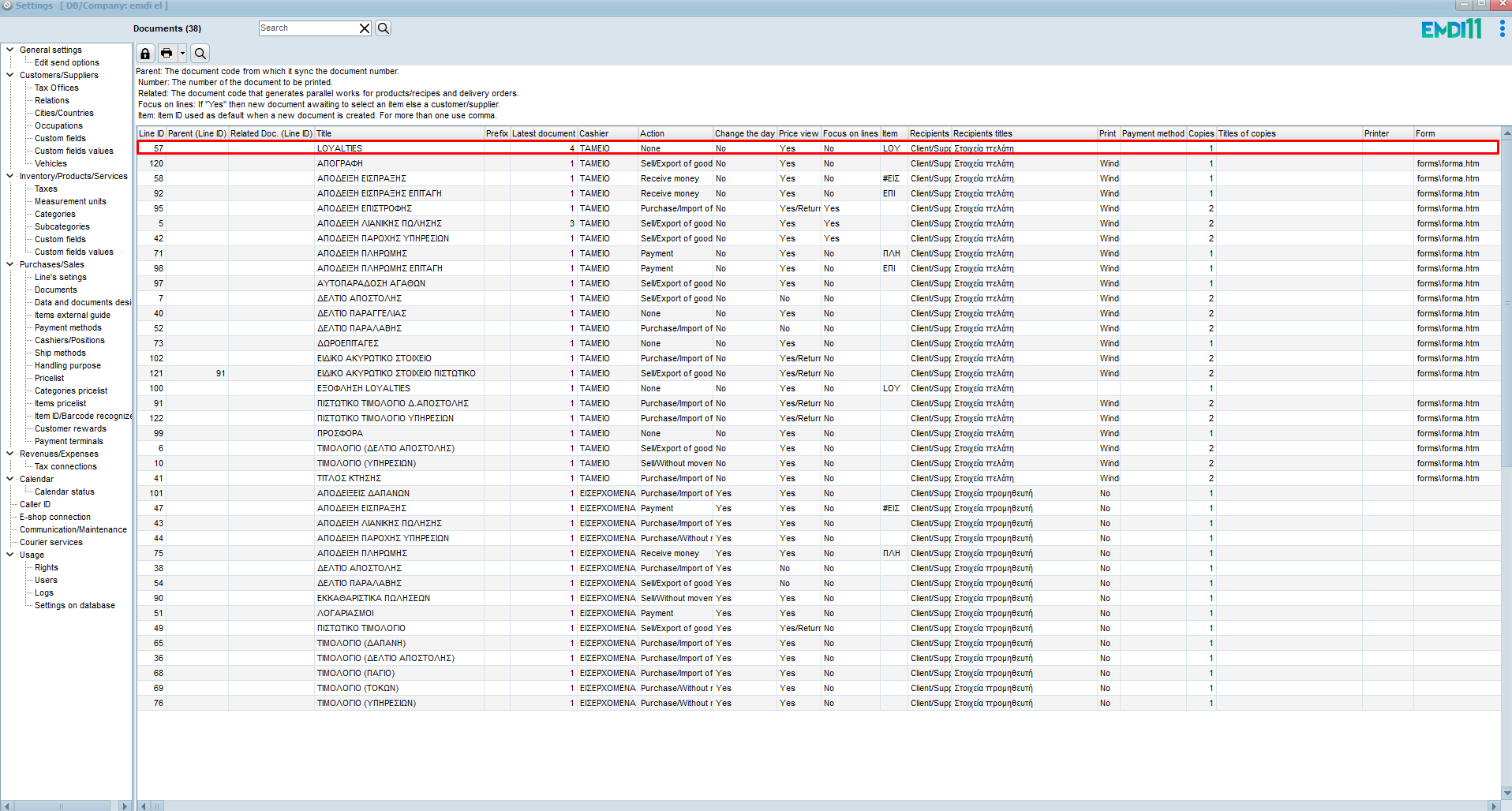
Task: Click the magnifier icon beside the printer
Action: 200,54
